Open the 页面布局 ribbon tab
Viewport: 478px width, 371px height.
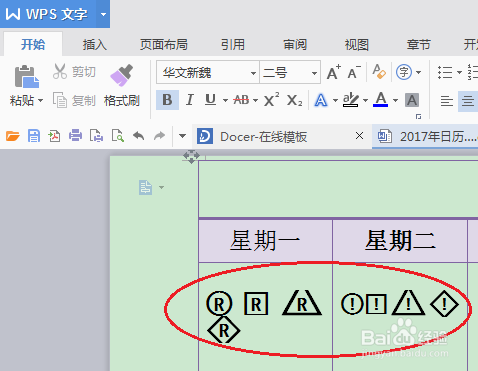pyautogui.click(x=164, y=44)
